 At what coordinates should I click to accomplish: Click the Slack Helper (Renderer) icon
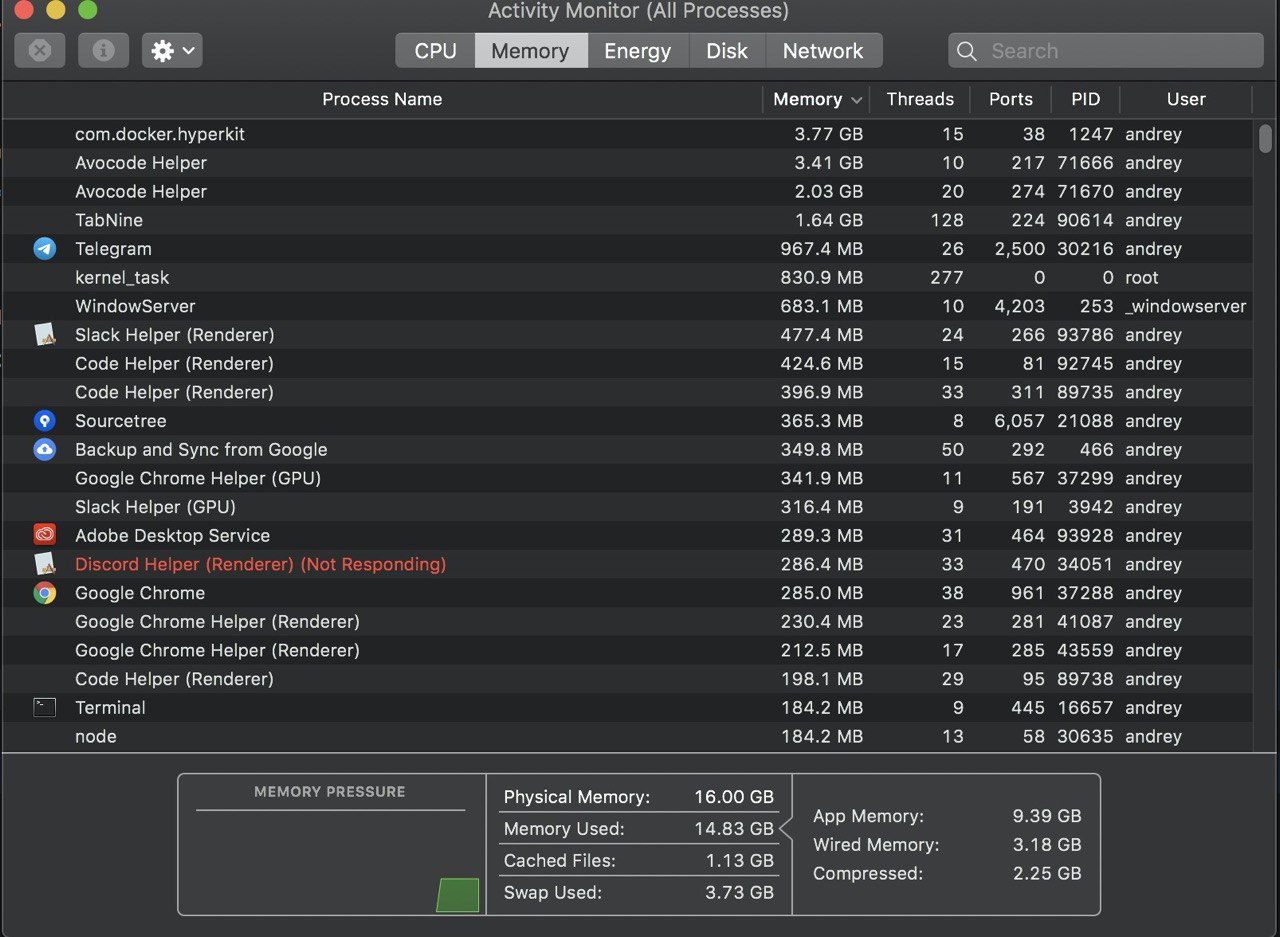[44, 335]
